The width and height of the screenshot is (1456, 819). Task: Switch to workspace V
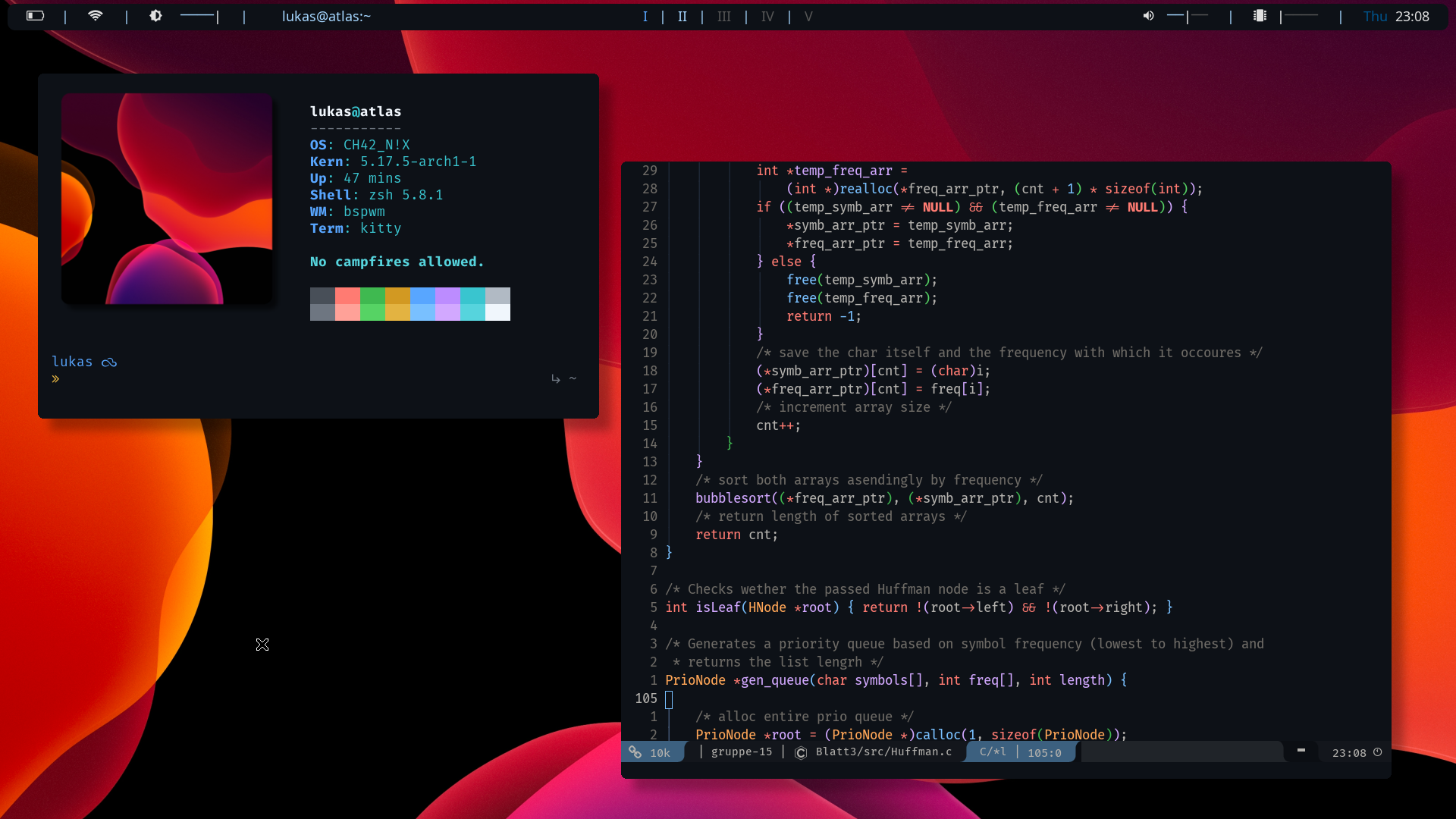808,17
